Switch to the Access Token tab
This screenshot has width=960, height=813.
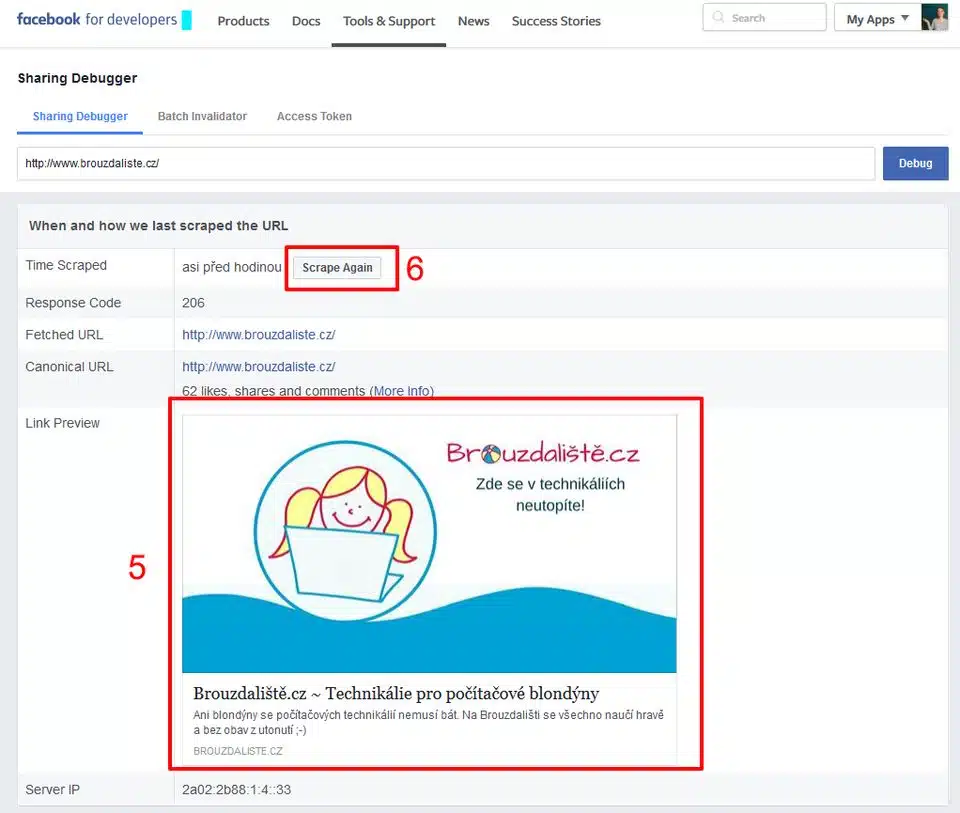(x=314, y=116)
